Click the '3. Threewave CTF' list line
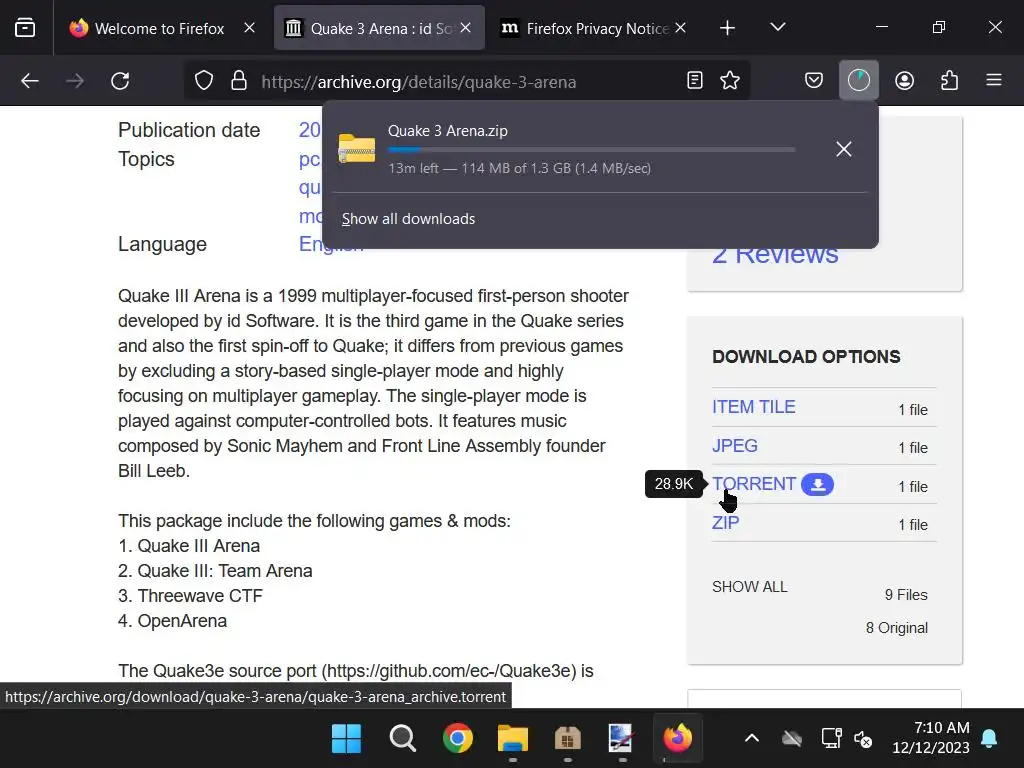 (x=190, y=596)
